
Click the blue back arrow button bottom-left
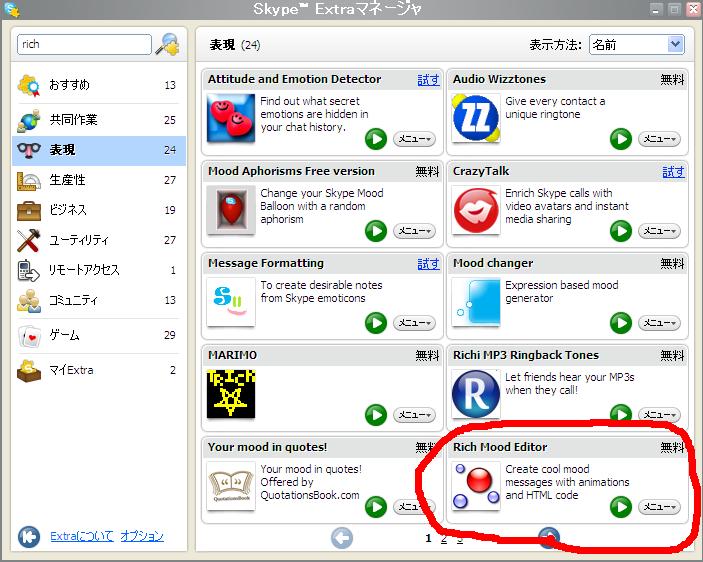point(29,536)
